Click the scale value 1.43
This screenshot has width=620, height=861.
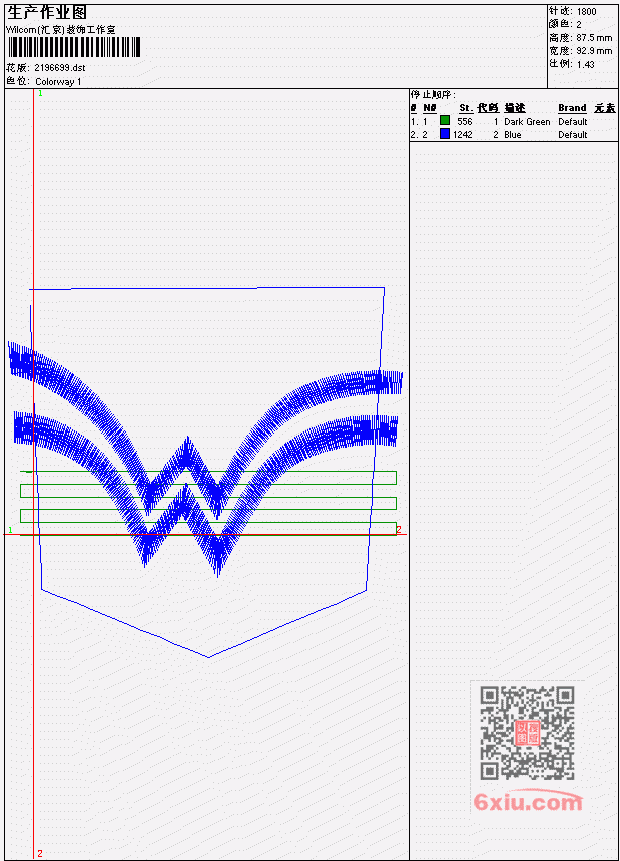[585, 64]
